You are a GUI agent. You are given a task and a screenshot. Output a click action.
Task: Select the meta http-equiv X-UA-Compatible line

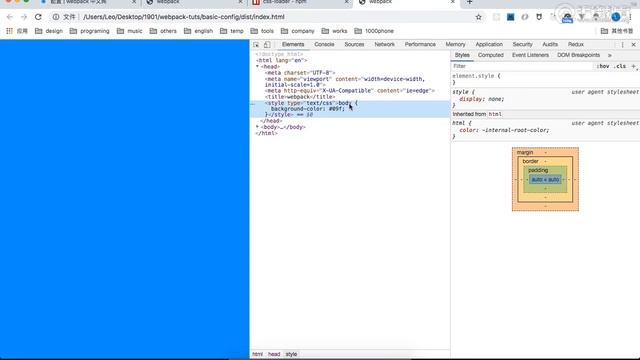350,91
